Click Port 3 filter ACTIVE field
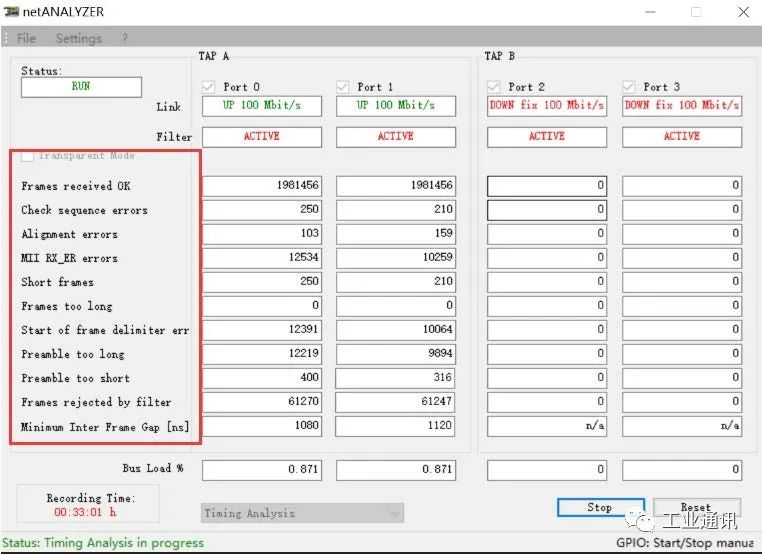Image resolution: width=762 pixels, height=554 pixels. click(x=682, y=137)
